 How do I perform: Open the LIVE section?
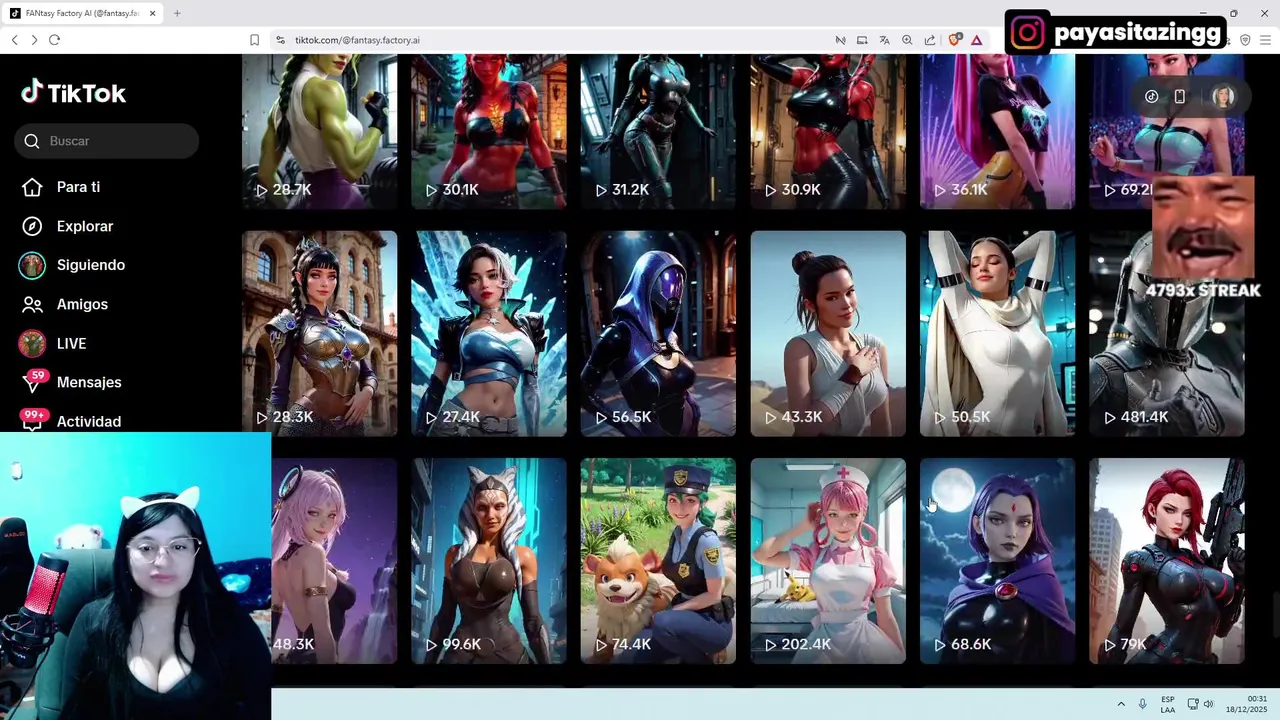tap(71, 343)
